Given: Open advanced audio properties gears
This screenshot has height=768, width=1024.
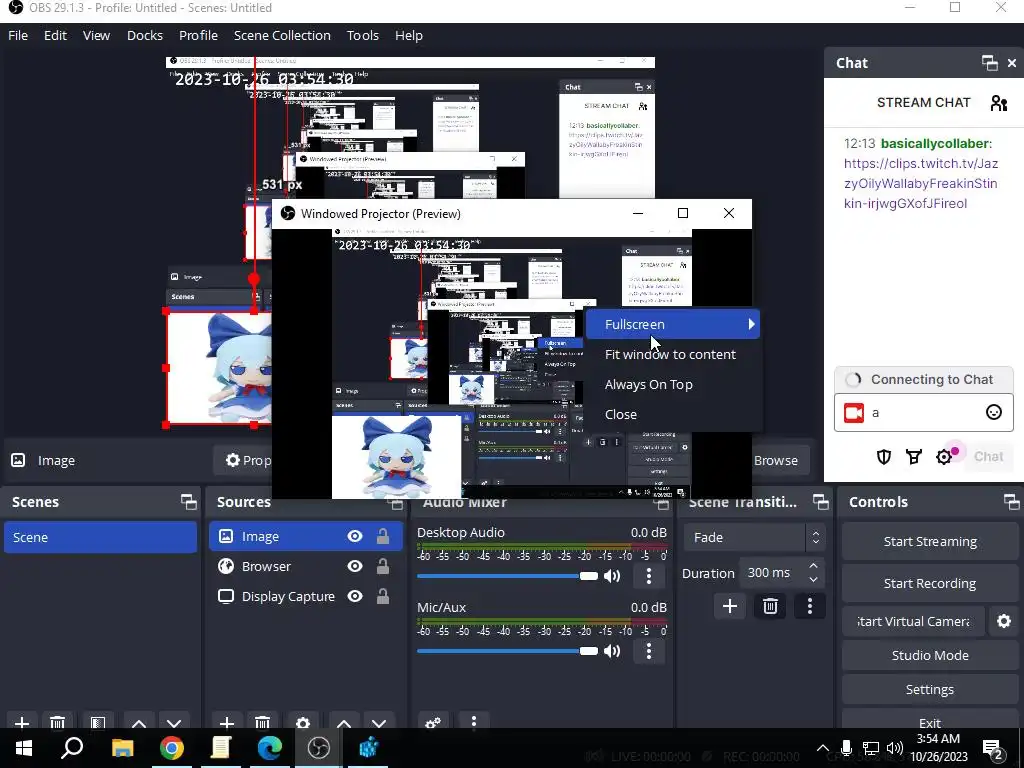Looking at the screenshot, I should [x=433, y=722].
